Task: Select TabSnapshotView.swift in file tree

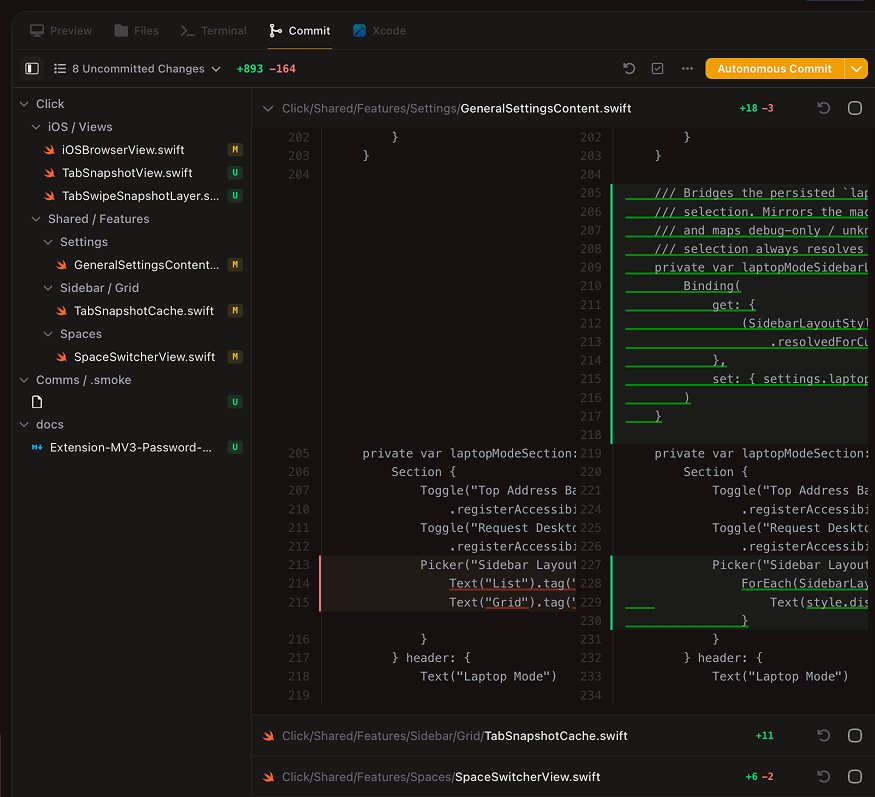Action: click(127, 172)
